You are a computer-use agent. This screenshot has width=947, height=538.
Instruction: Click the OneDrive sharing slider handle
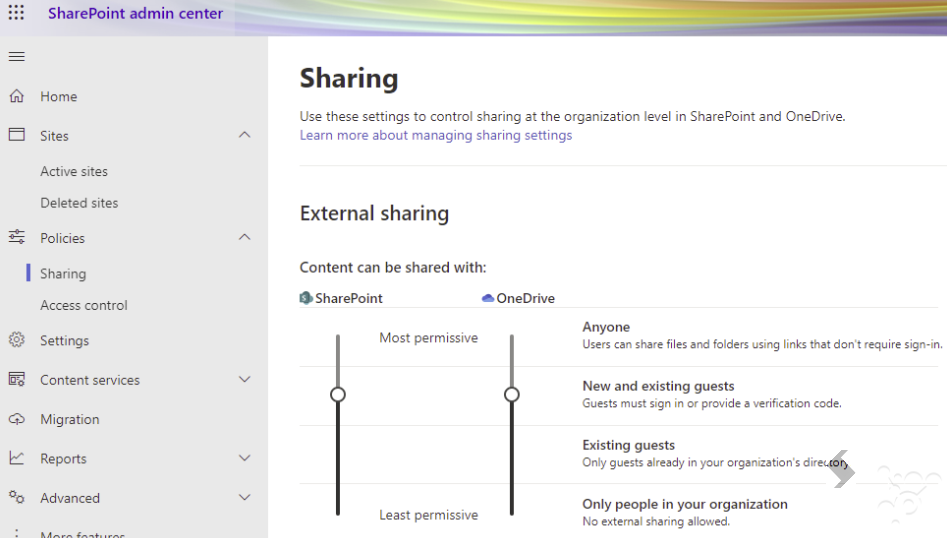click(x=512, y=394)
